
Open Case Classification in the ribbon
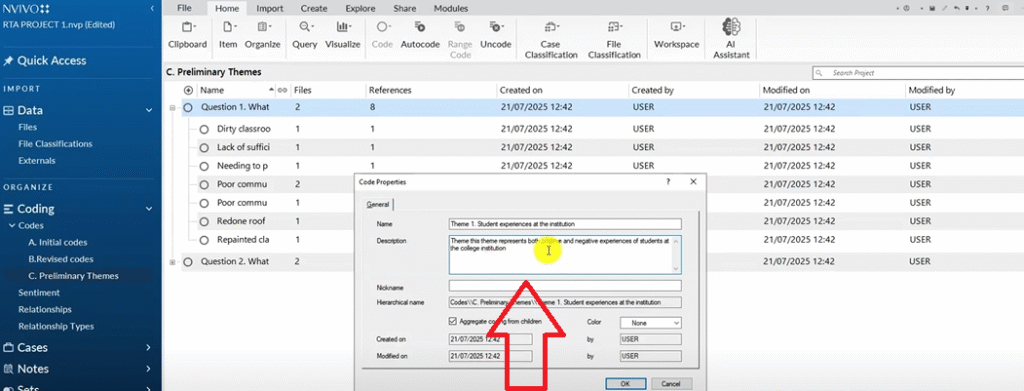pyautogui.click(x=551, y=39)
